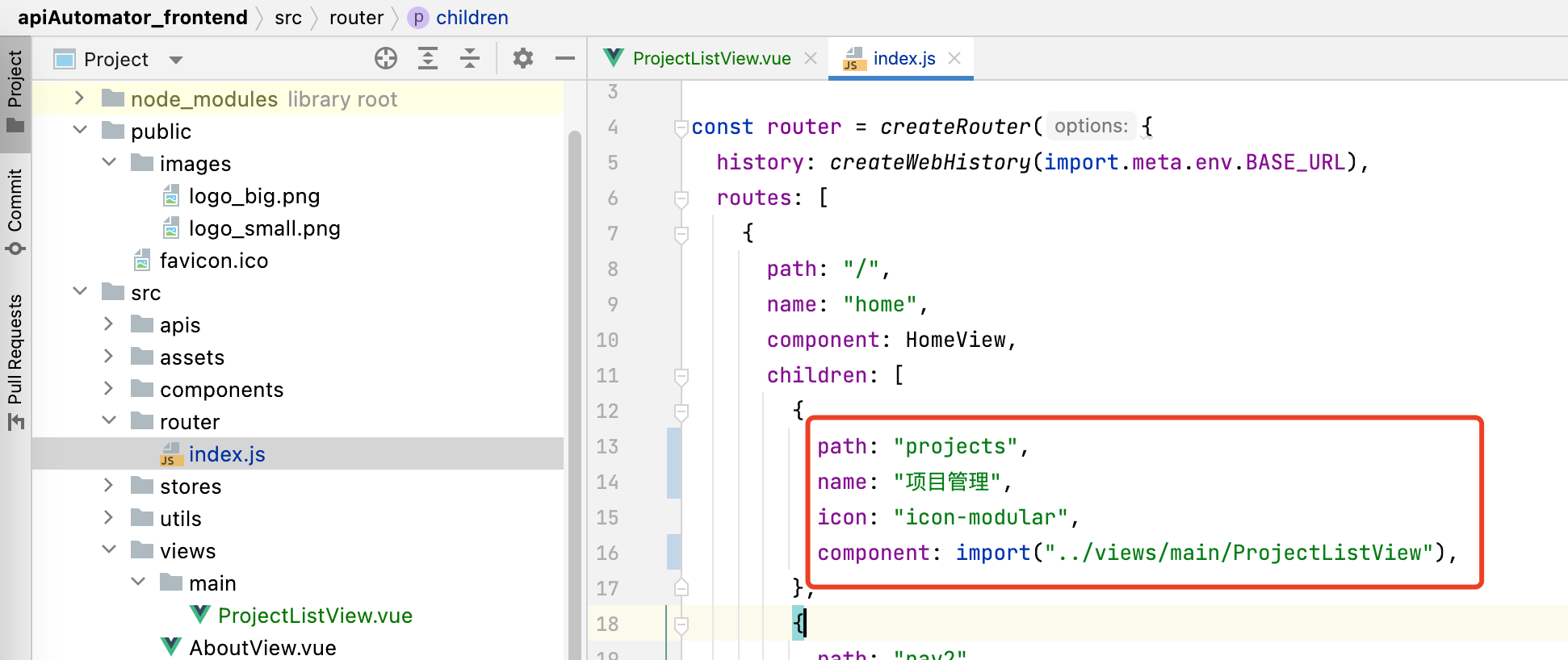Expand the utils folder

coord(108,518)
